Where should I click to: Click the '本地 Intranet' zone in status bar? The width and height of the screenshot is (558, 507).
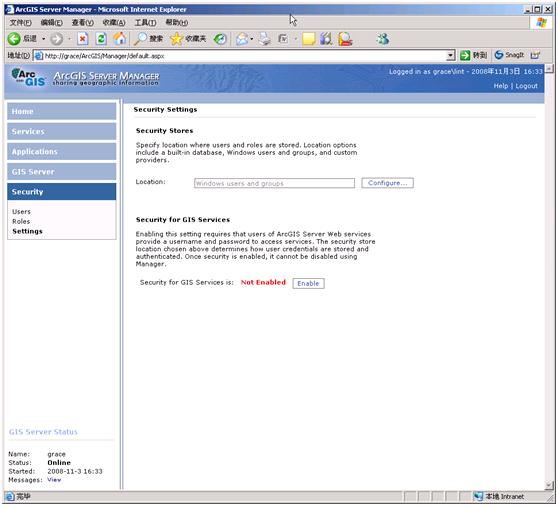pos(499,496)
